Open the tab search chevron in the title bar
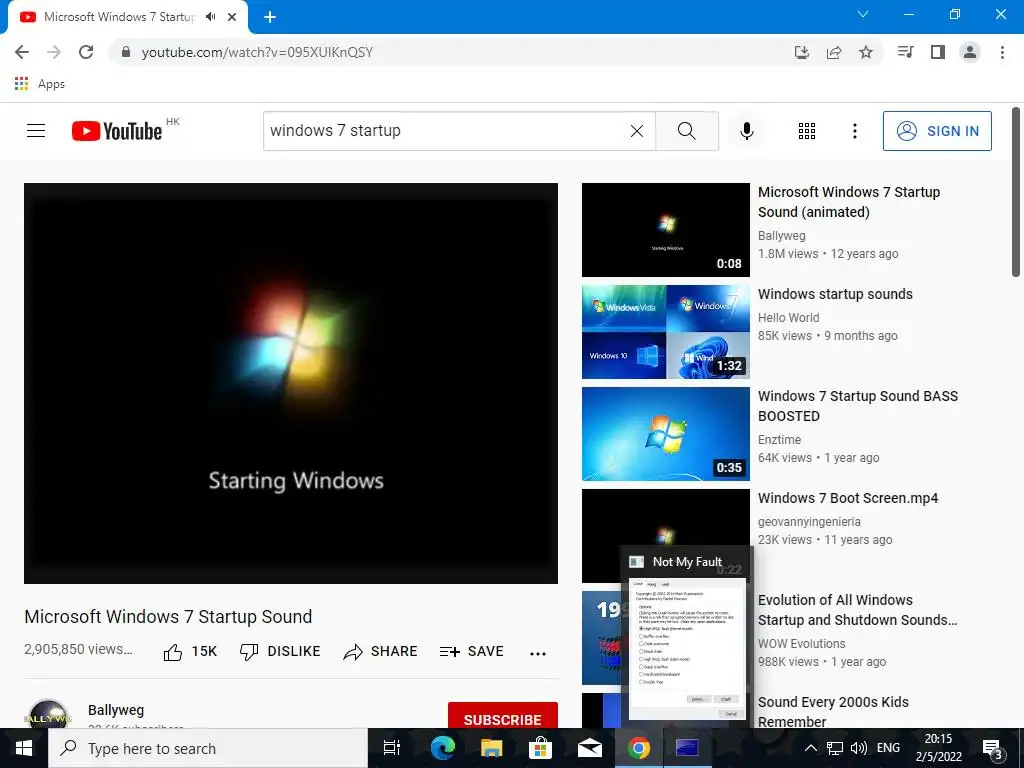Viewport: 1024px width, 768px height. [x=863, y=14]
